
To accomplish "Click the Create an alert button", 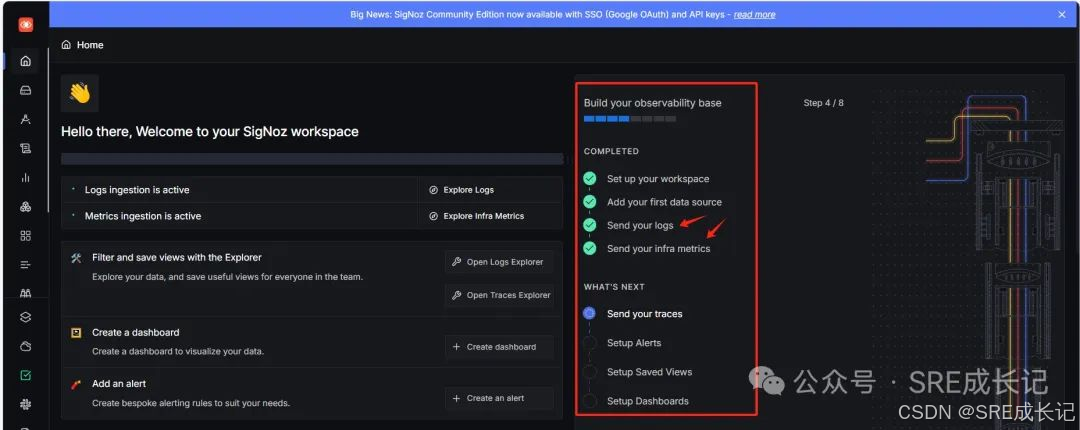I will 499,398.
